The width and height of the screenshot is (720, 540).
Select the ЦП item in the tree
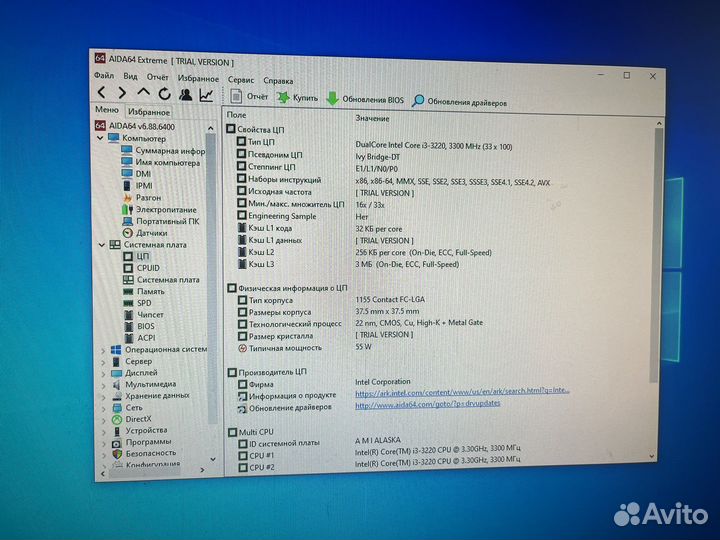[x=136, y=256]
